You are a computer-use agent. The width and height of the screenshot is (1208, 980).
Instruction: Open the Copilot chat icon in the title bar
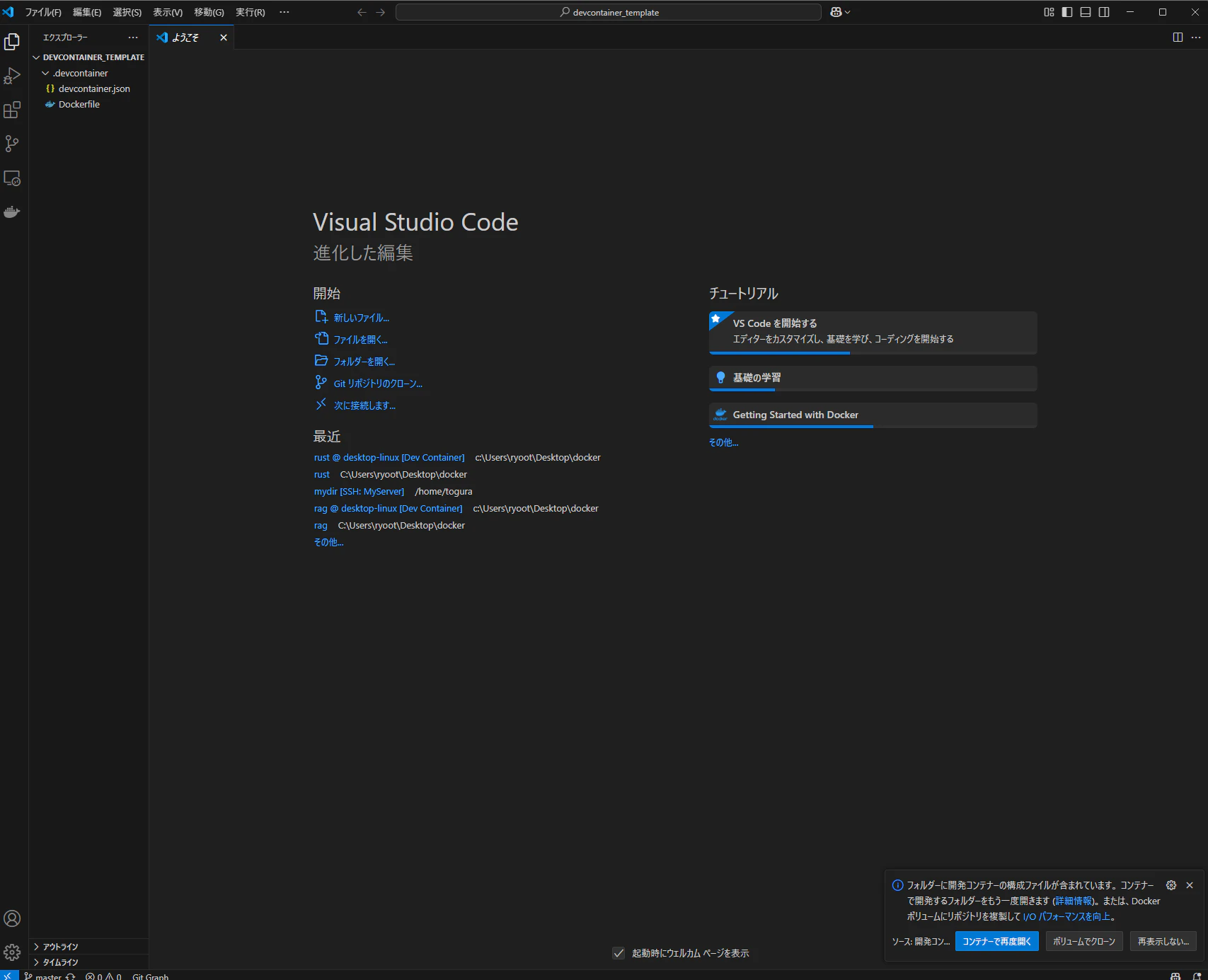coord(836,12)
